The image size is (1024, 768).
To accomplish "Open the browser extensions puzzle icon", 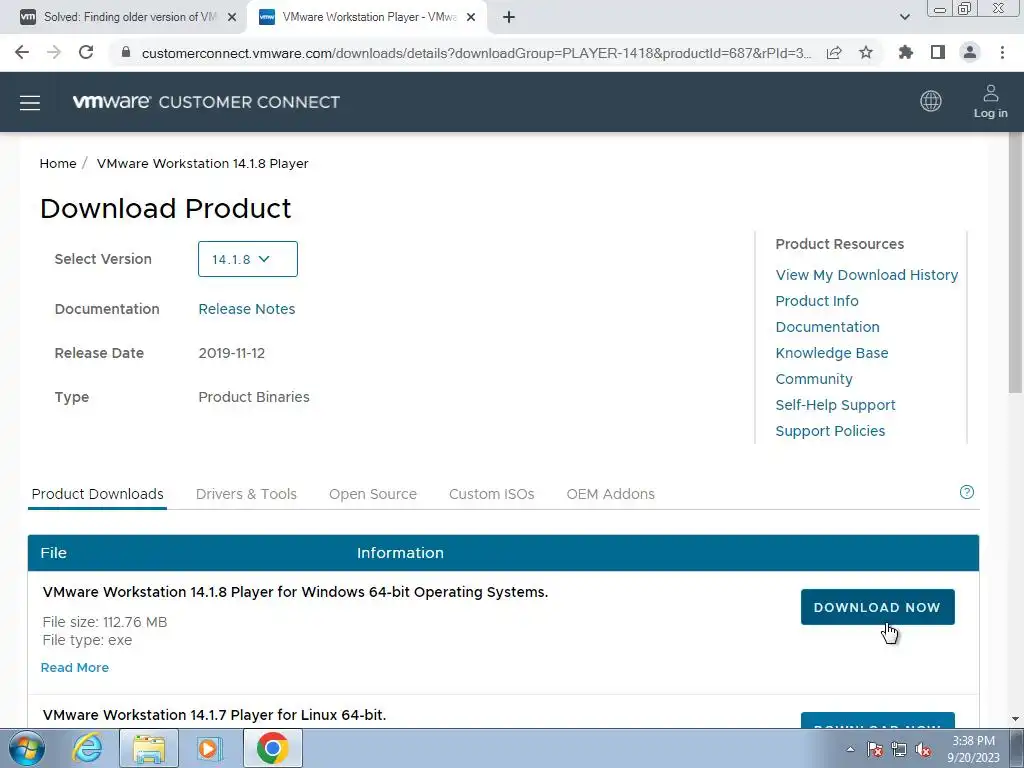I will (905, 52).
